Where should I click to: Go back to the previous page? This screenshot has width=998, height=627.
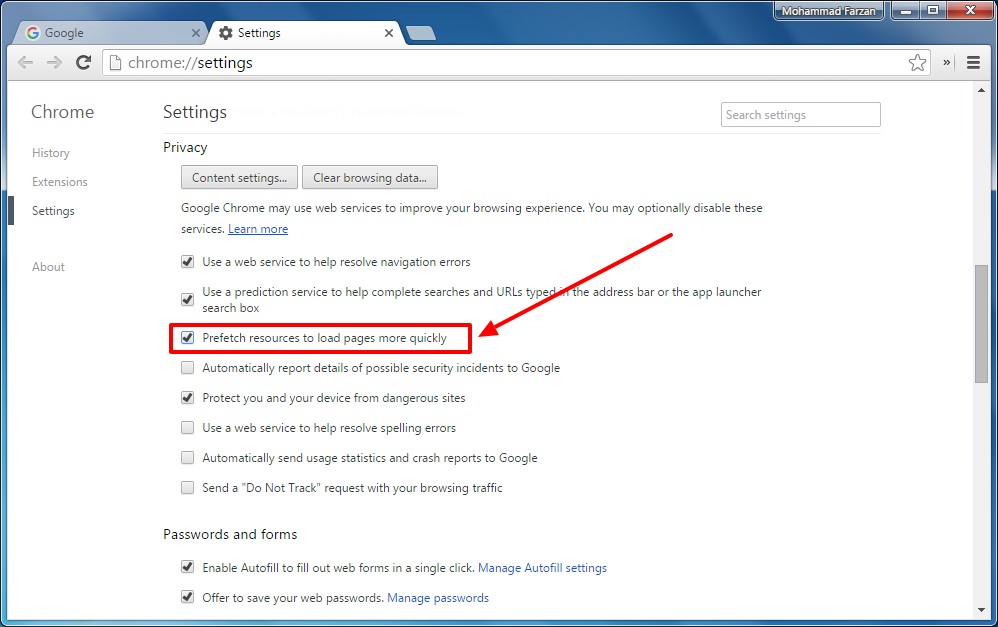click(x=25, y=62)
